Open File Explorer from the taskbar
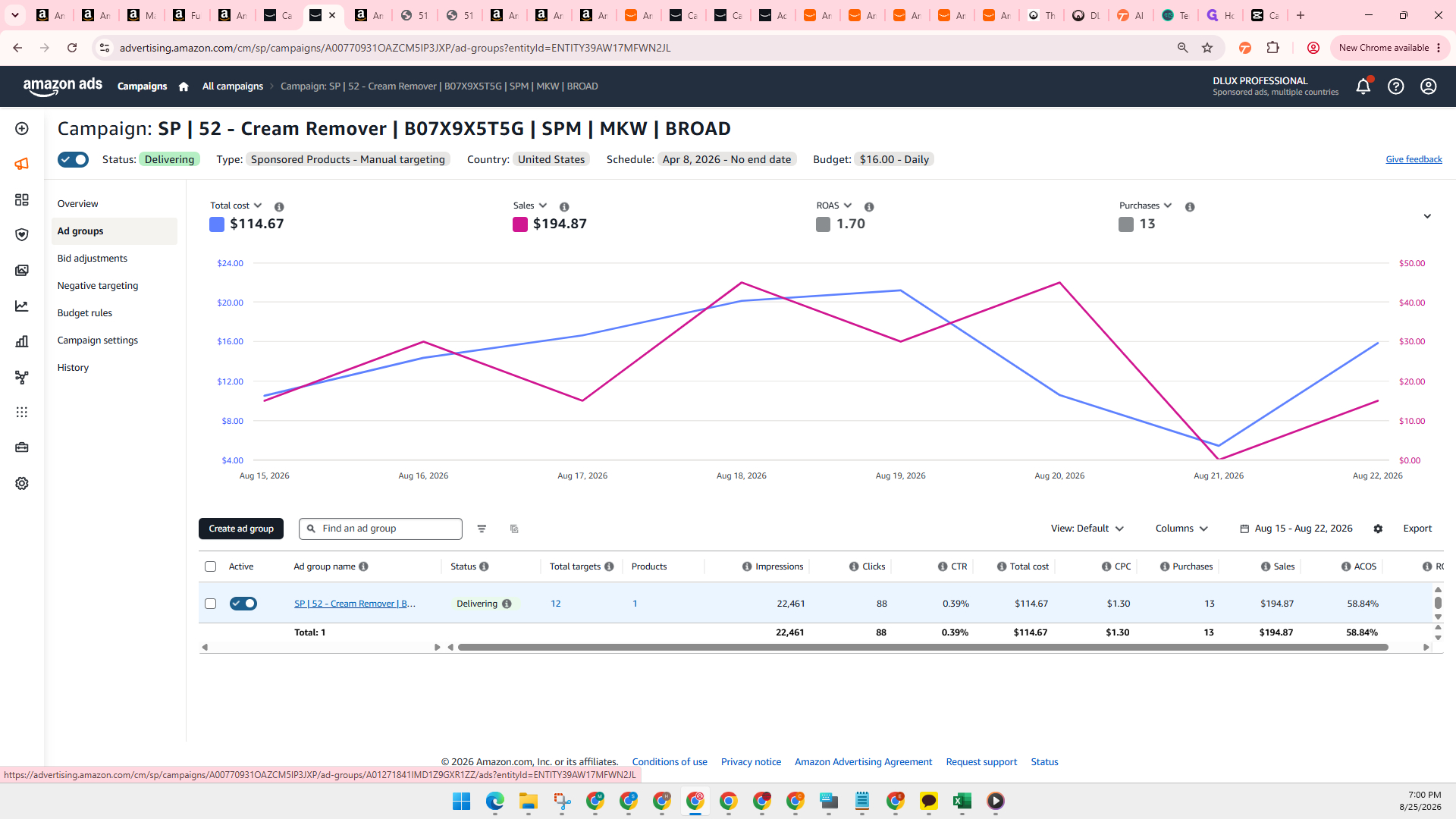The image size is (1456, 819). pos(529,801)
